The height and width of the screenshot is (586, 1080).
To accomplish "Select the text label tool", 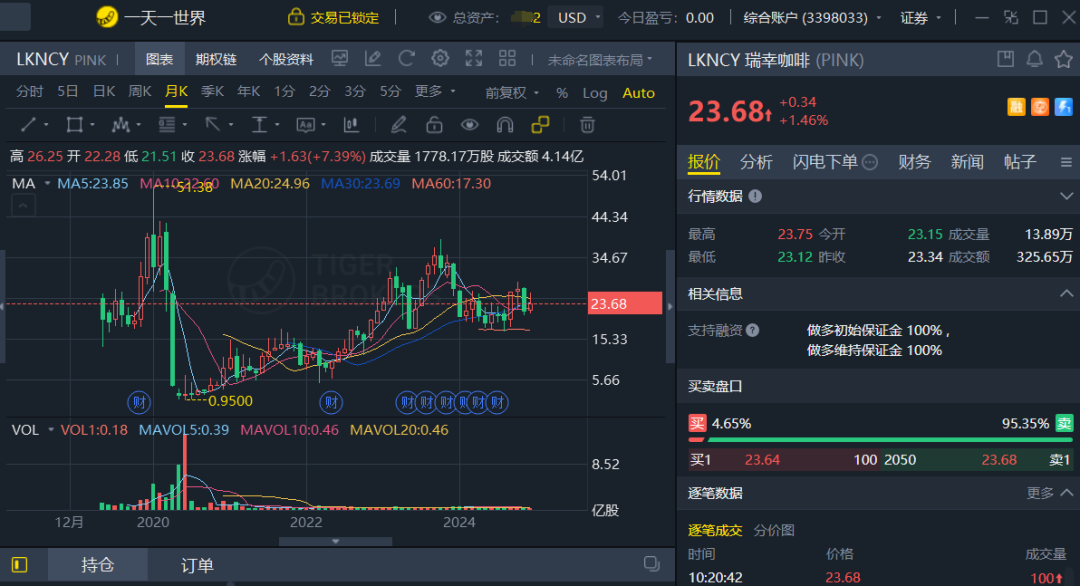I will tap(305, 125).
